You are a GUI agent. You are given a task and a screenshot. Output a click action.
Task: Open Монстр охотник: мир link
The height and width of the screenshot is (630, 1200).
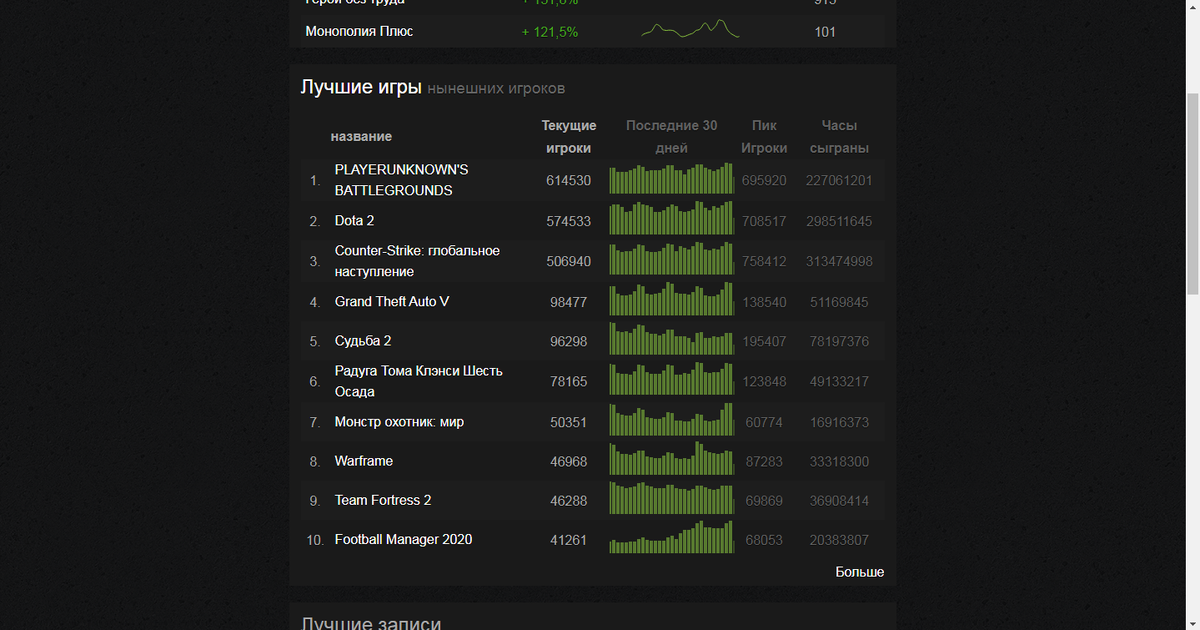(x=399, y=422)
